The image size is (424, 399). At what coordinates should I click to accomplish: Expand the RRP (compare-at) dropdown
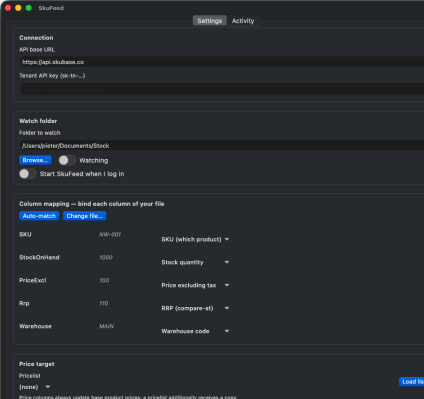tap(195, 308)
